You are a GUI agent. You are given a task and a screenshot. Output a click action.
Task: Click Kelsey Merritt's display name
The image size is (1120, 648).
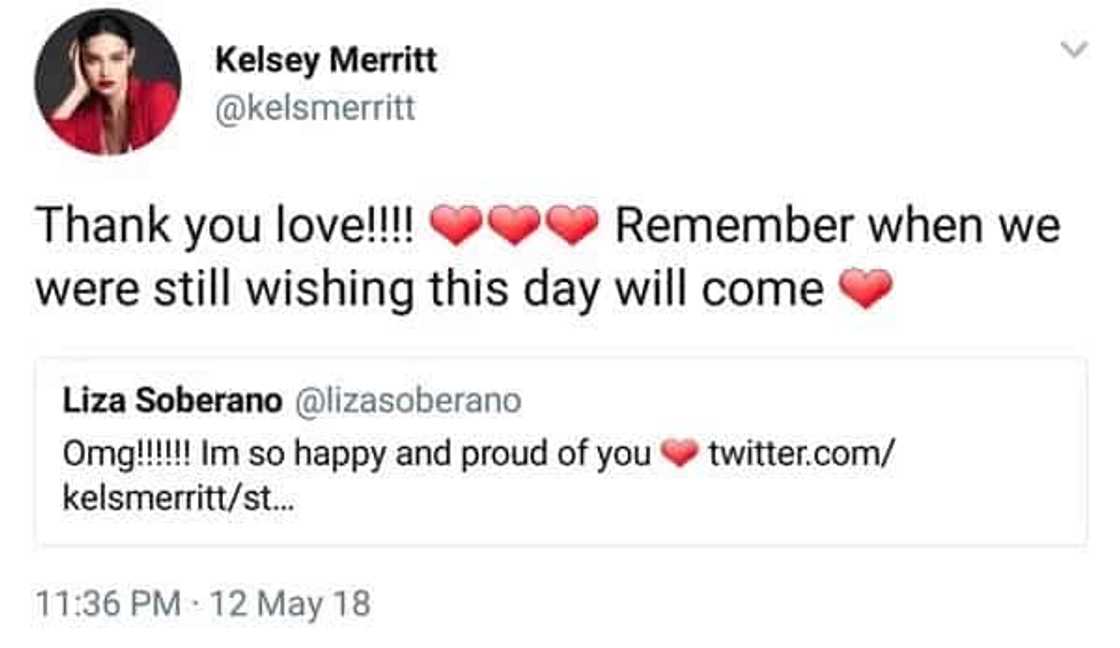tap(326, 58)
